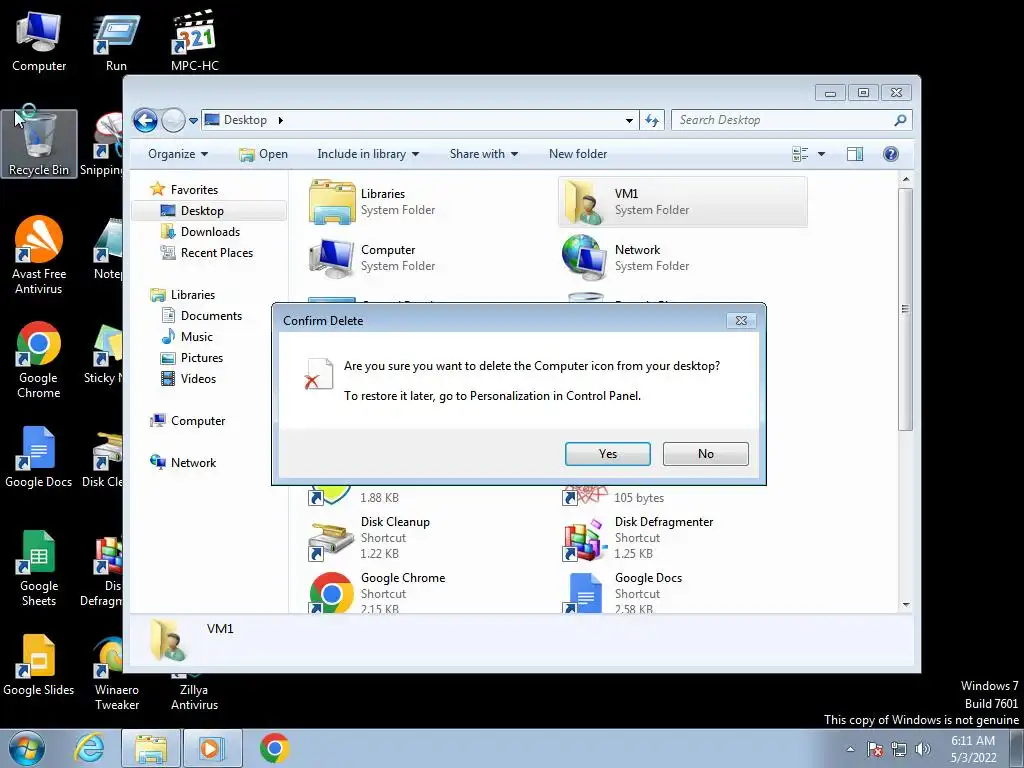The image size is (1024, 768).
Task: Open the clock showing 6:11 AM
Action: (973, 749)
